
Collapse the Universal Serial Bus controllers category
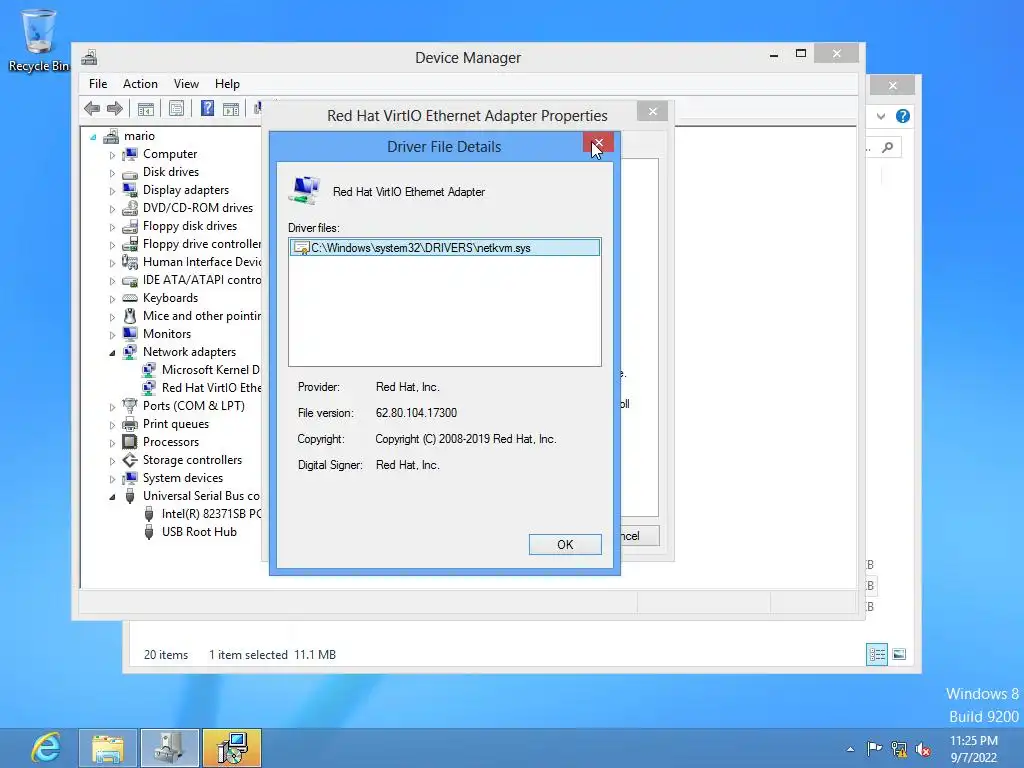point(112,497)
